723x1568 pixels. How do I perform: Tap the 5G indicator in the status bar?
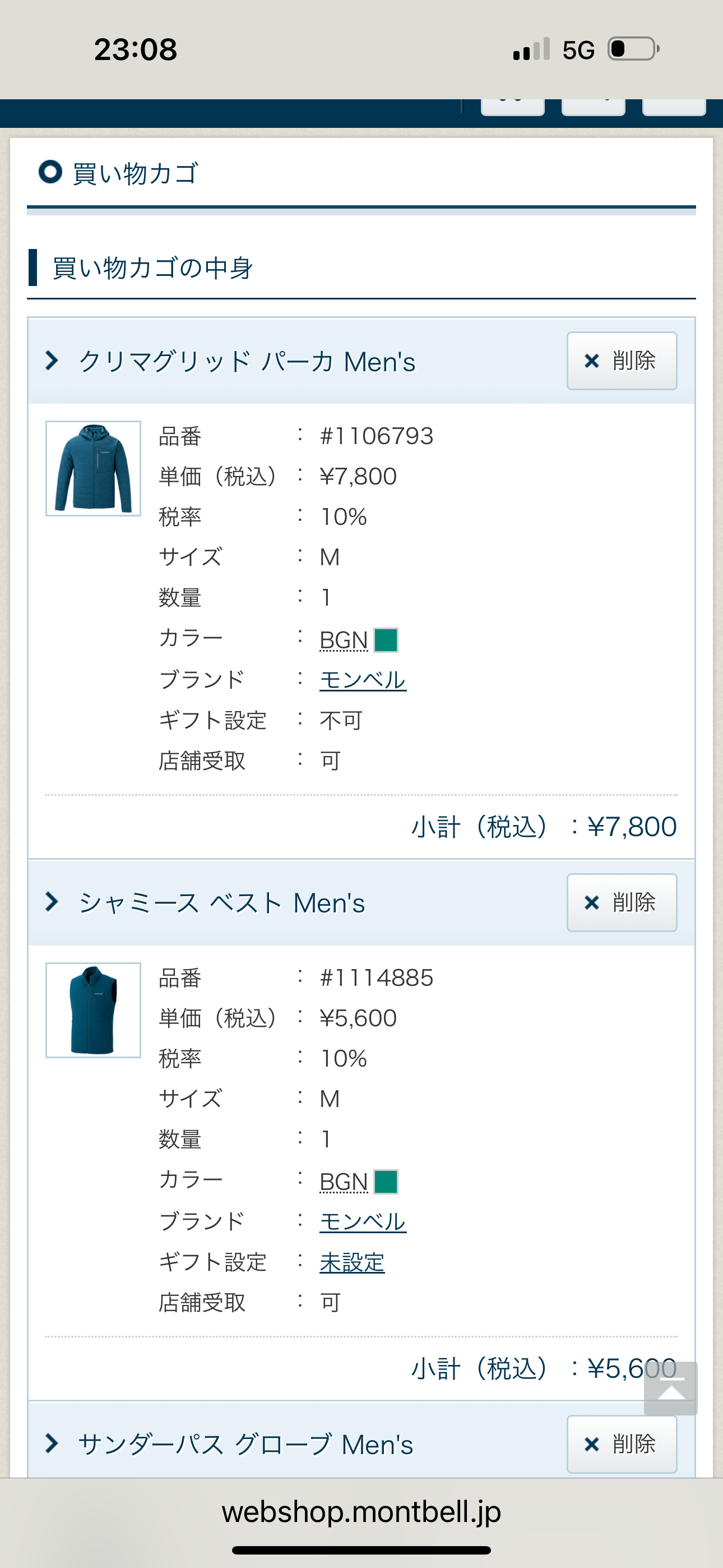[x=578, y=50]
